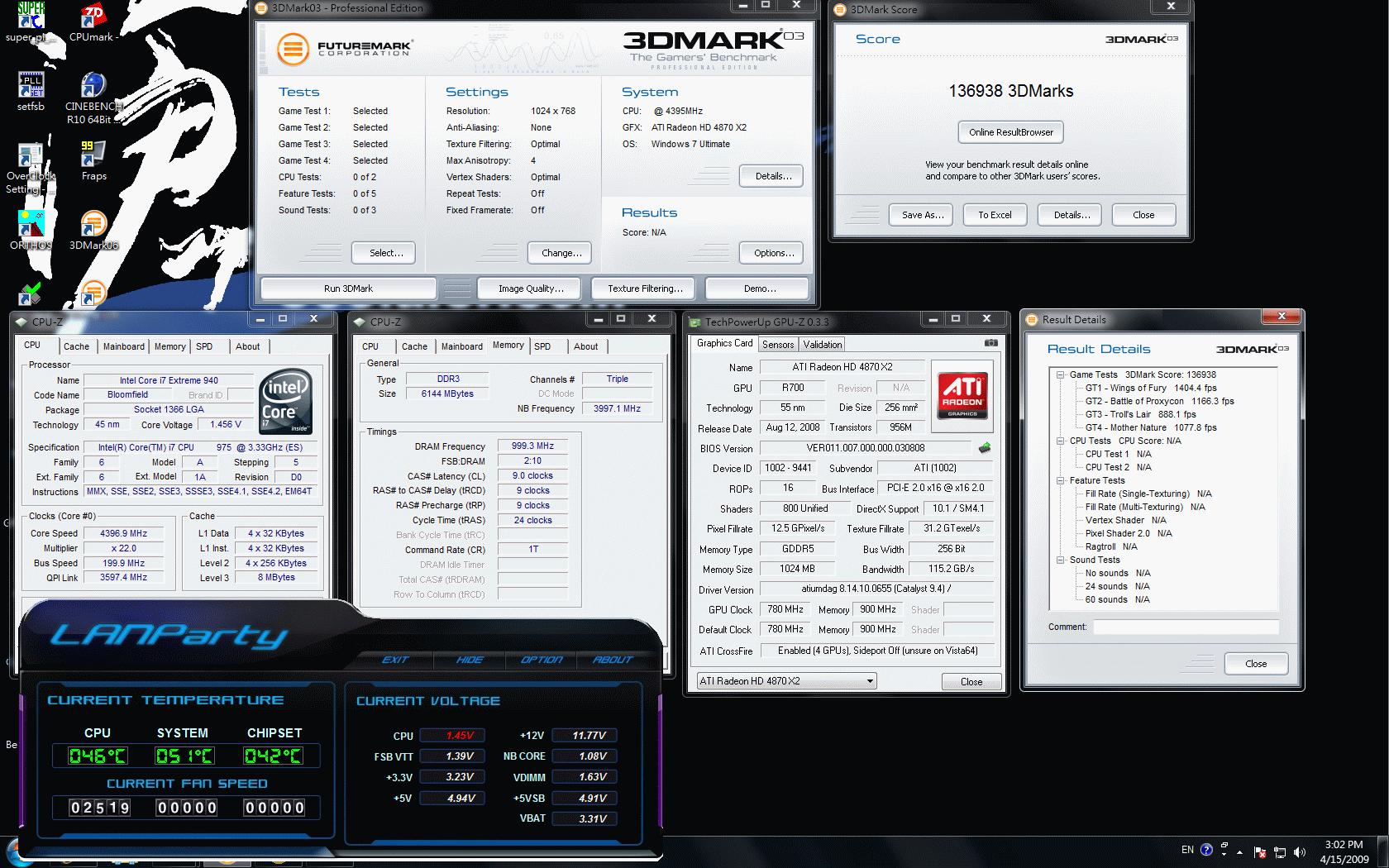Collapse the Feature Tests tree node
1389x868 pixels.
1060,480
